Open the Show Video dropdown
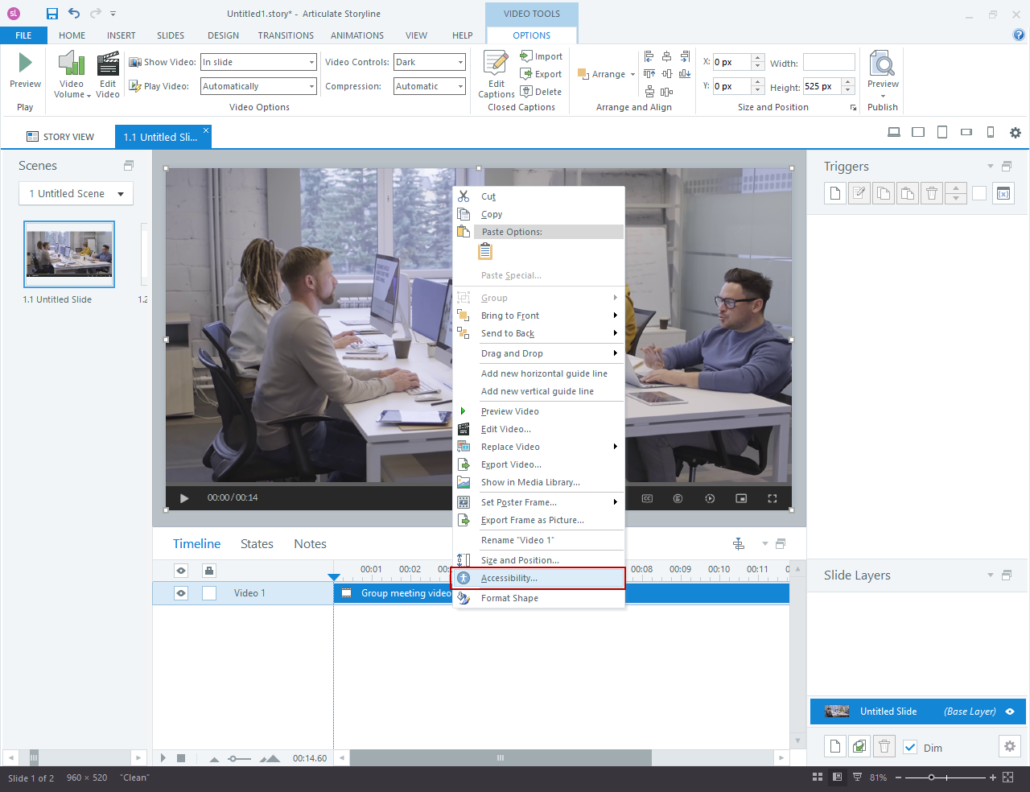Viewport: 1030px width, 792px height. [258, 62]
